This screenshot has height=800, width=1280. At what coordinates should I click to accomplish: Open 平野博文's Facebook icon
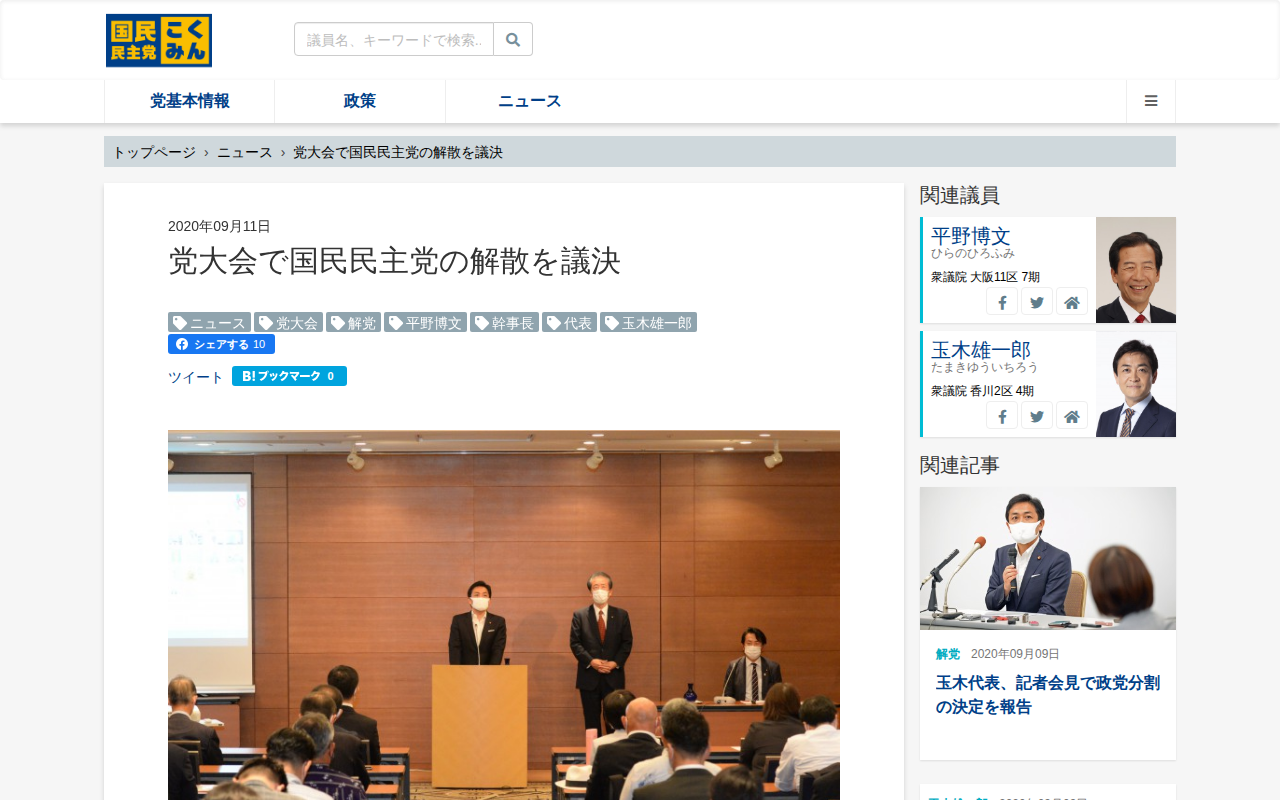pyautogui.click(x=1002, y=302)
